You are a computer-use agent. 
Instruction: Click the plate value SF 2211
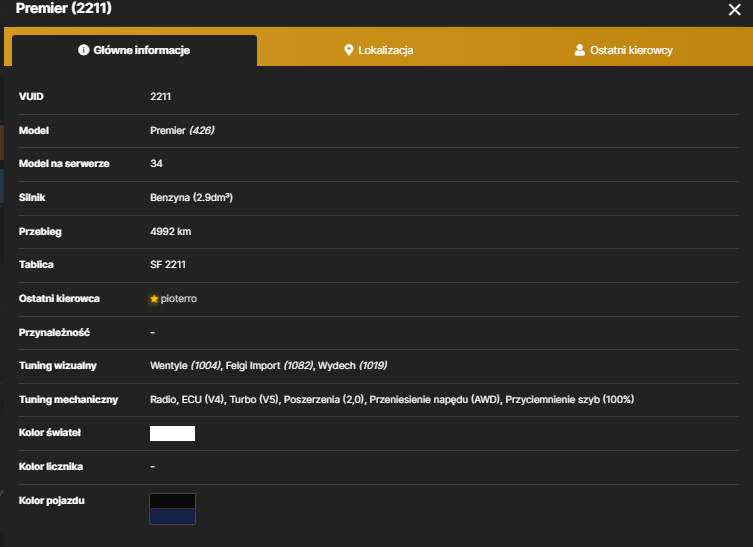point(168,265)
